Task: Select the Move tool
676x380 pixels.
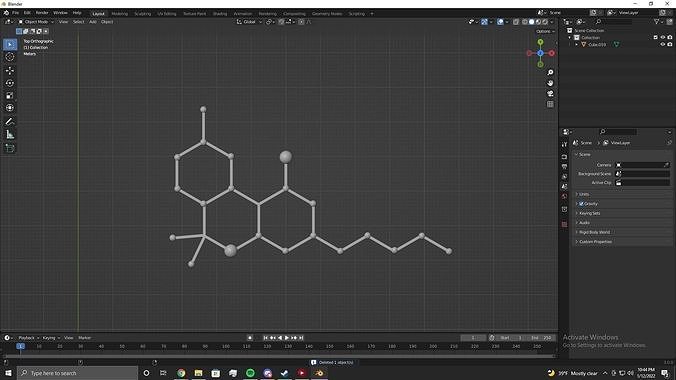Action: (10, 70)
